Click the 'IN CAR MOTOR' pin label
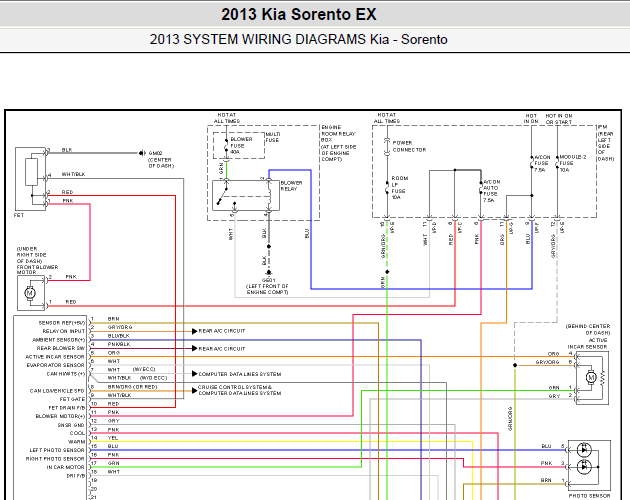Viewport: 630px width, 500px height. [65, 467]
